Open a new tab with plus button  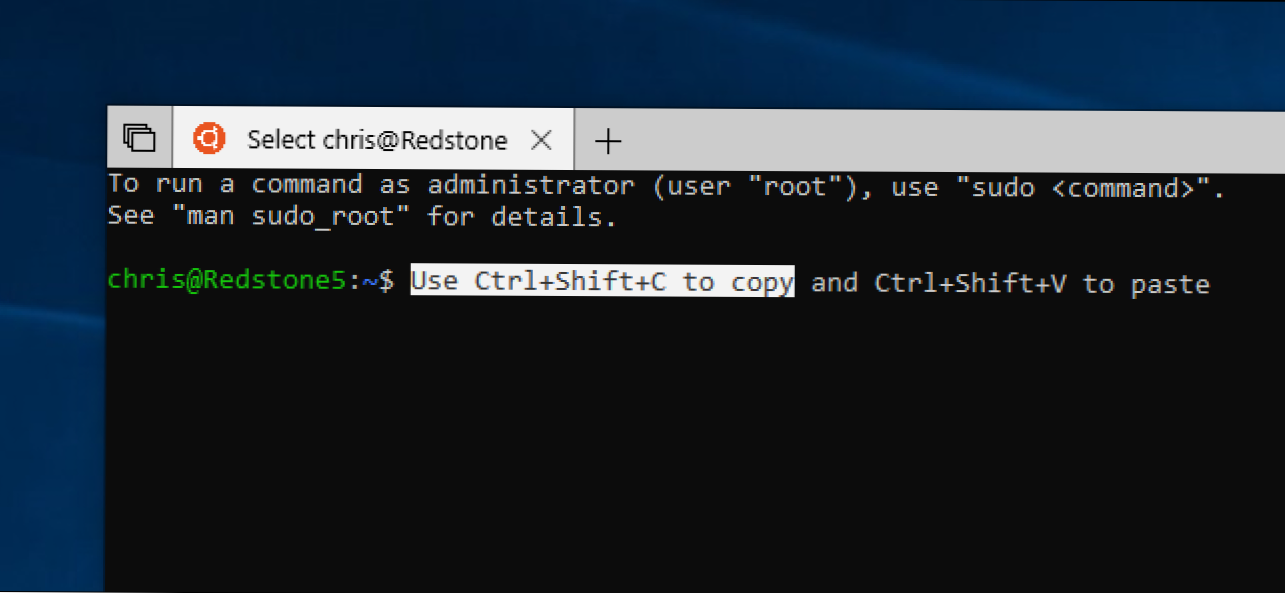pos(607,141)
